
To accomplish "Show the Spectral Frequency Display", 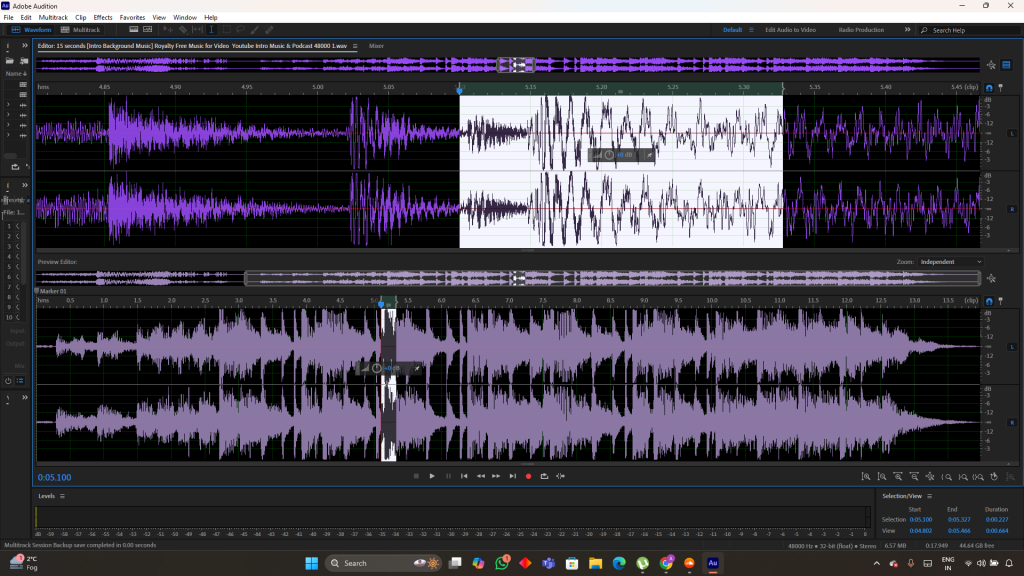I will (133, 30).
